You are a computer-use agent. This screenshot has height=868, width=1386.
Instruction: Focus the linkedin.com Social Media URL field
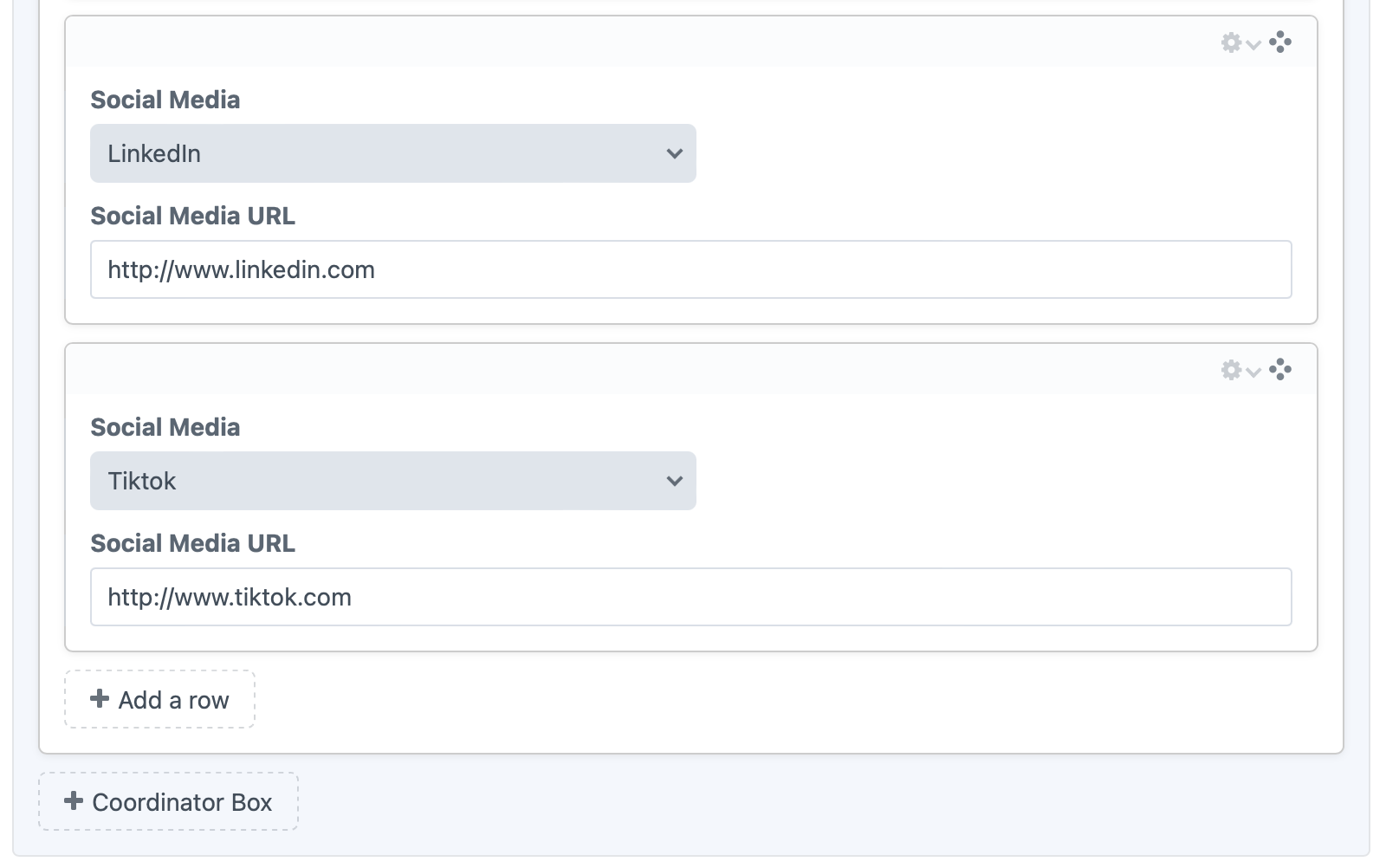(x=690, y=269)
